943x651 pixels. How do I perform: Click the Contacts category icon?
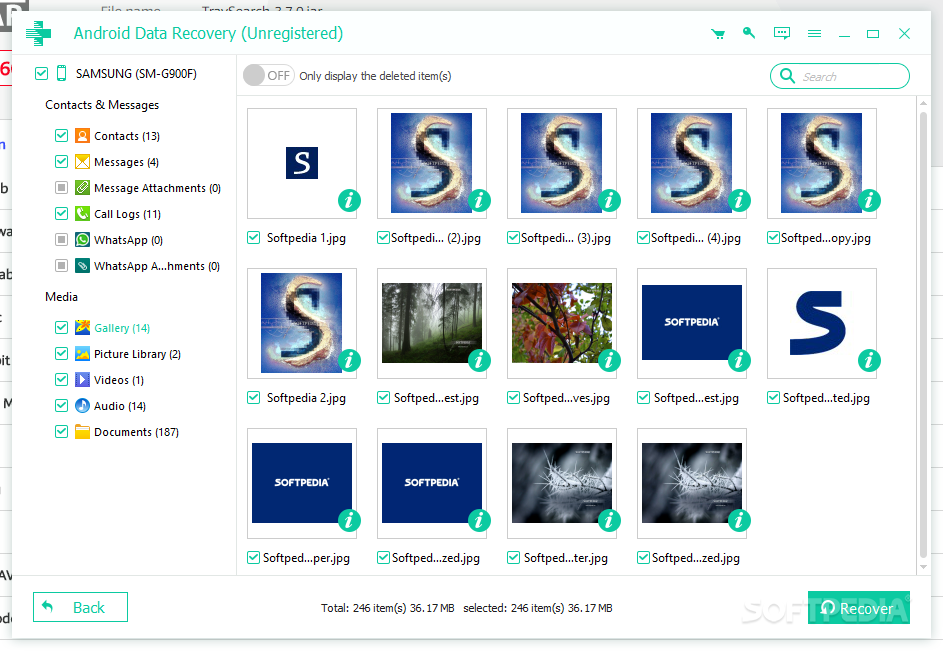[82, 135]
